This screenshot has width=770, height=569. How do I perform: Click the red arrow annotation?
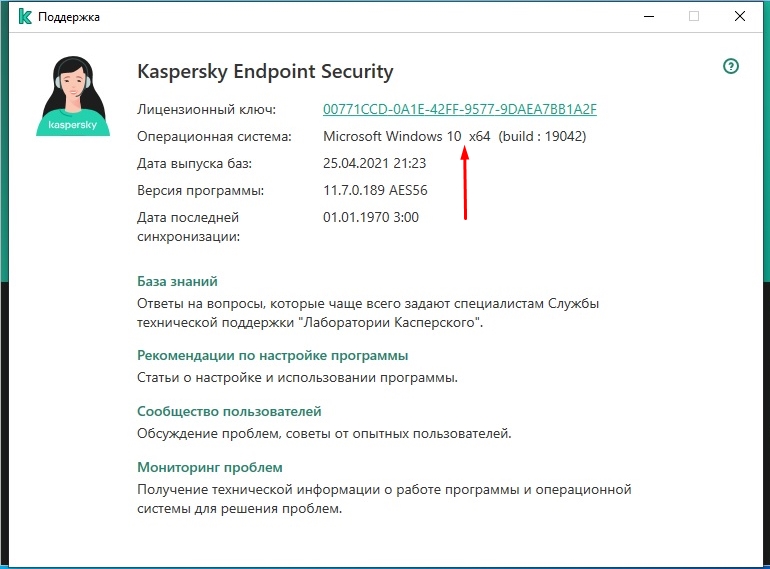tap(465, 182)
